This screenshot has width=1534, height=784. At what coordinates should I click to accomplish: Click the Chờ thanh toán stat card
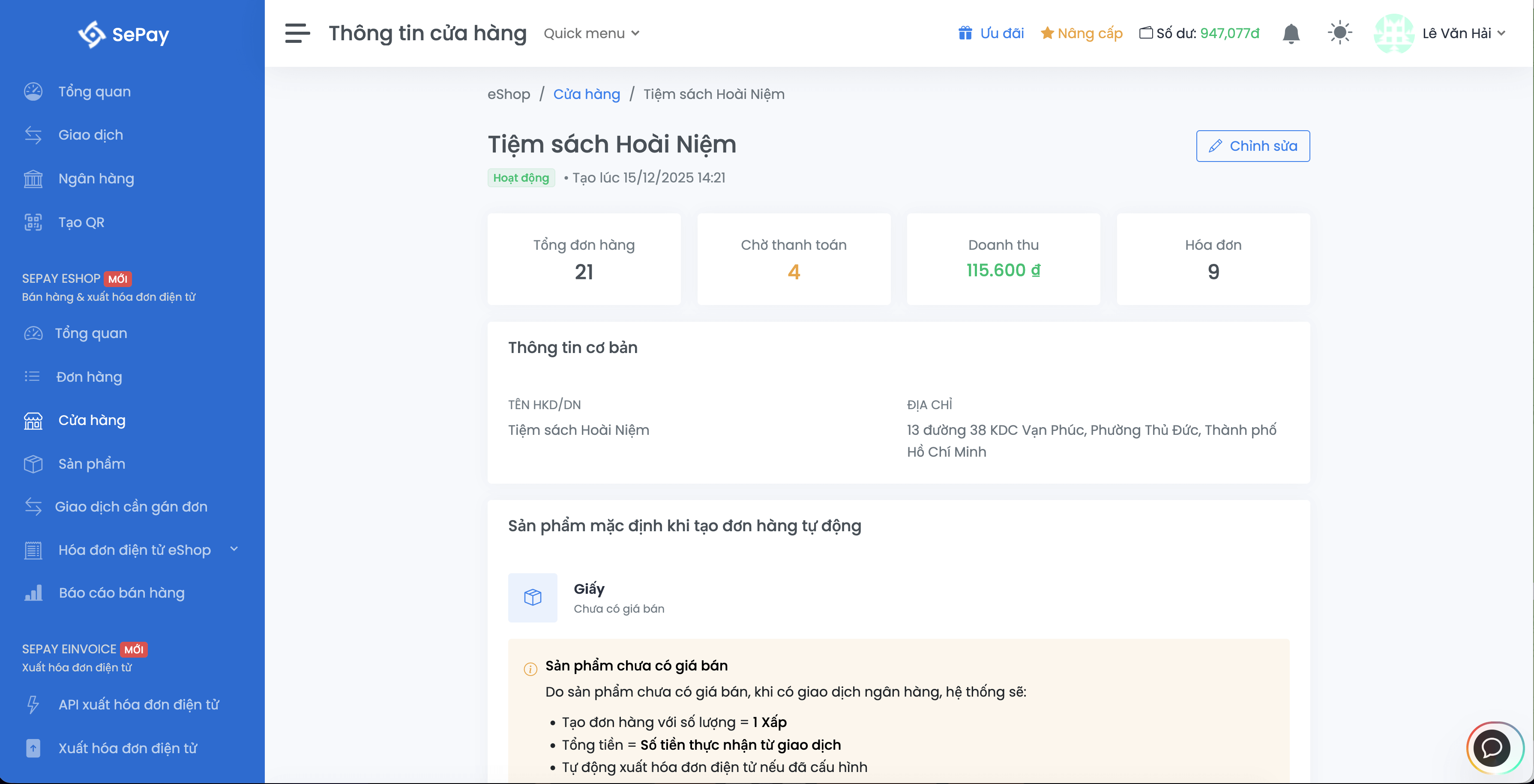[793, 259]
